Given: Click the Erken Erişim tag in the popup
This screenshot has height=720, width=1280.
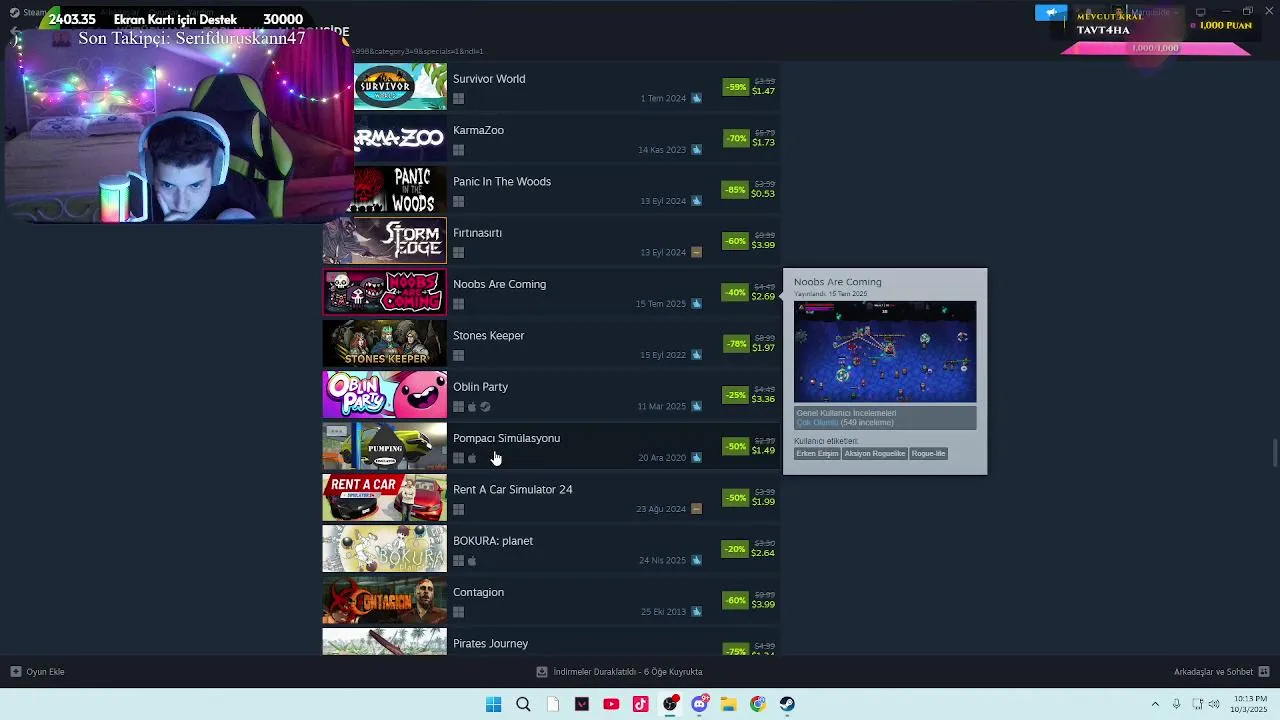Looking at the screenshot, I should click(817, 454).
